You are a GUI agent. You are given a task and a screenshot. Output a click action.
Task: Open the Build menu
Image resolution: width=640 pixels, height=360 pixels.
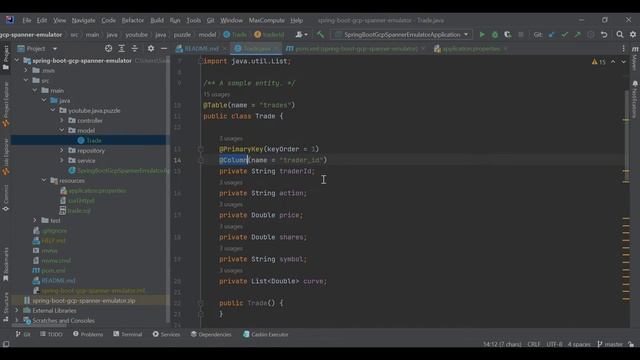[157, 20]
